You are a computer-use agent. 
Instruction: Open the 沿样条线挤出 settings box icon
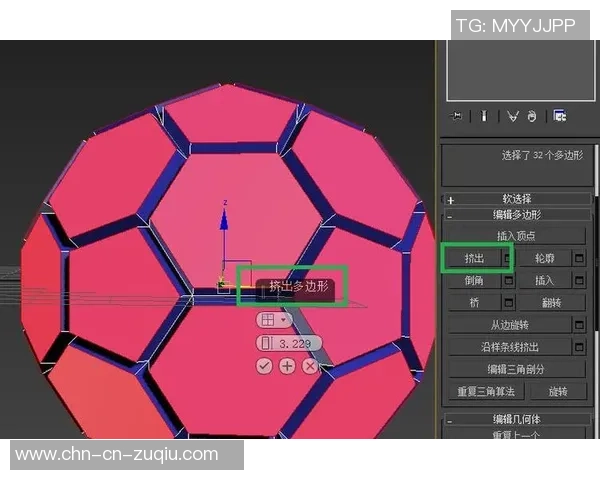(579, 347)
